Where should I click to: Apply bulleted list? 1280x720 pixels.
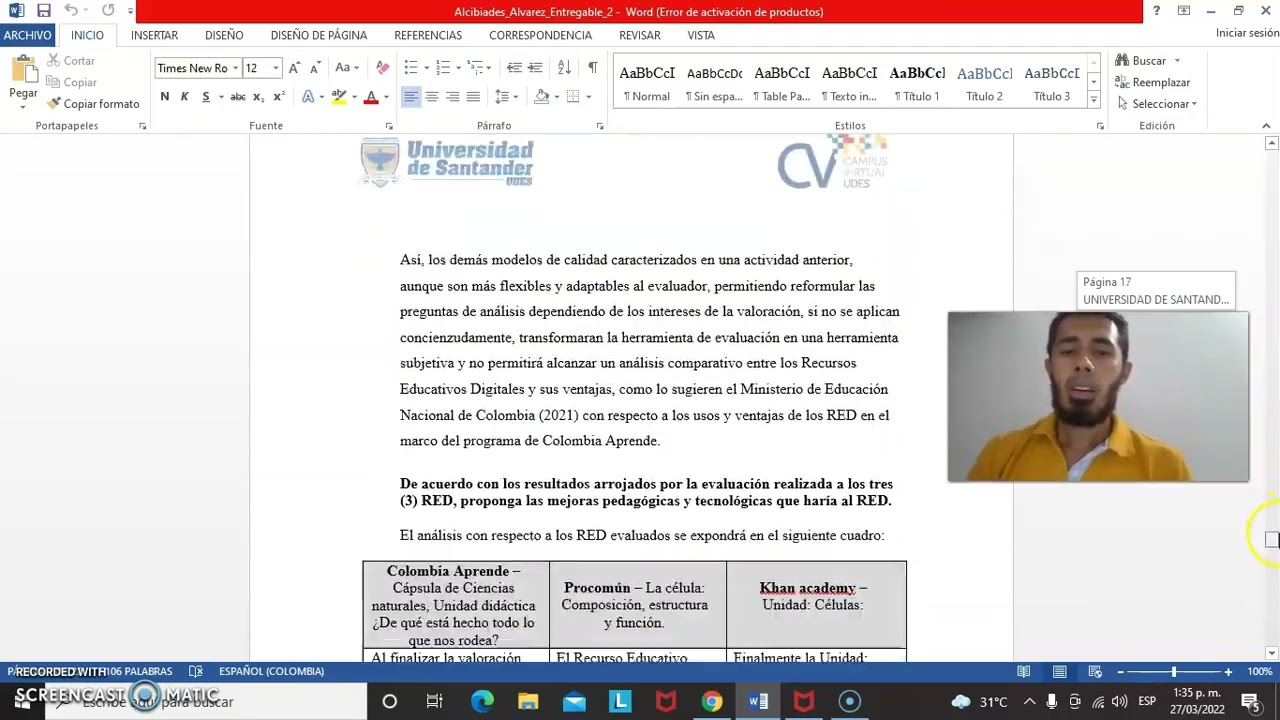coord(410,68)
